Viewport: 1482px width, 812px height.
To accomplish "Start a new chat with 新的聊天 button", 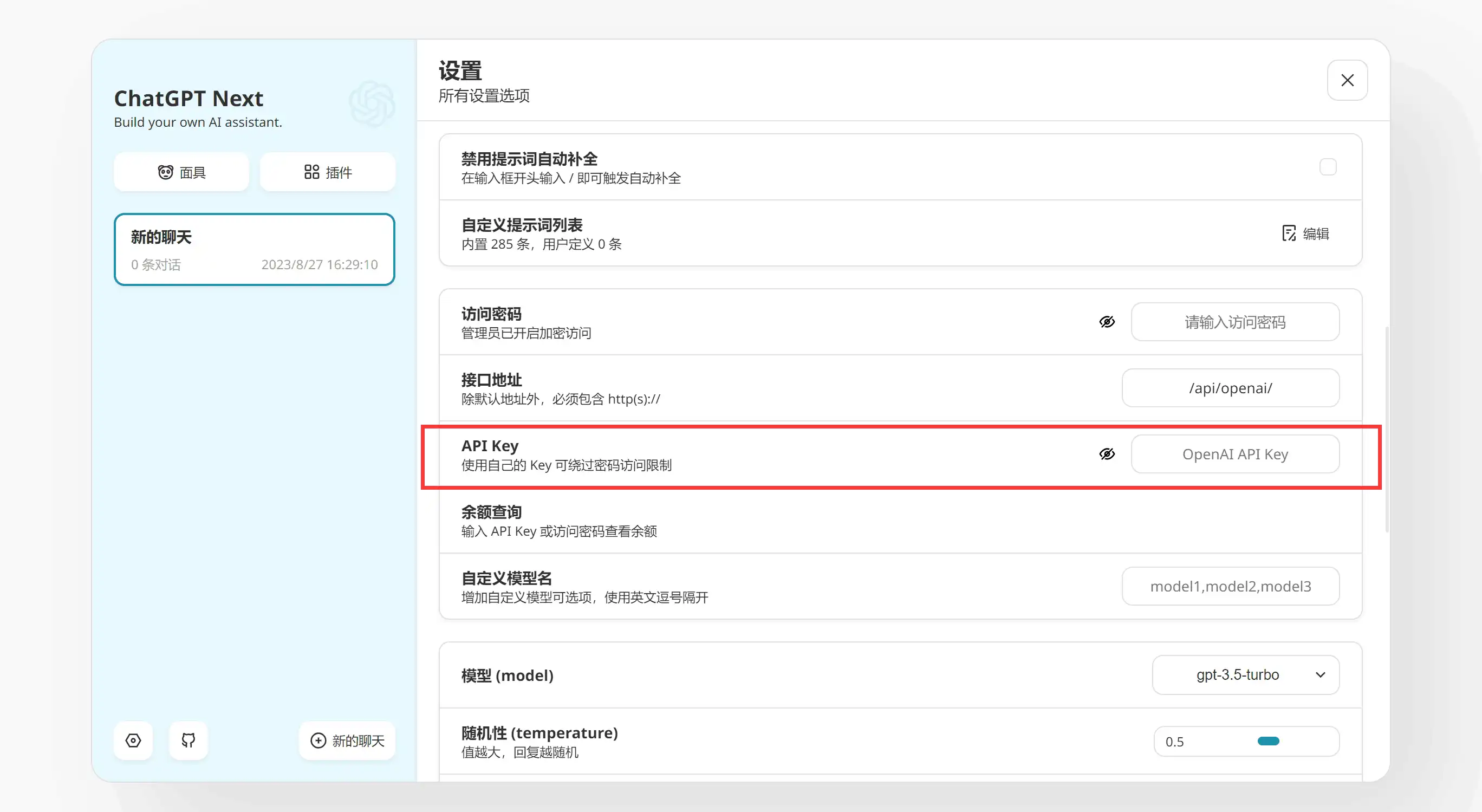I will 347,740.
